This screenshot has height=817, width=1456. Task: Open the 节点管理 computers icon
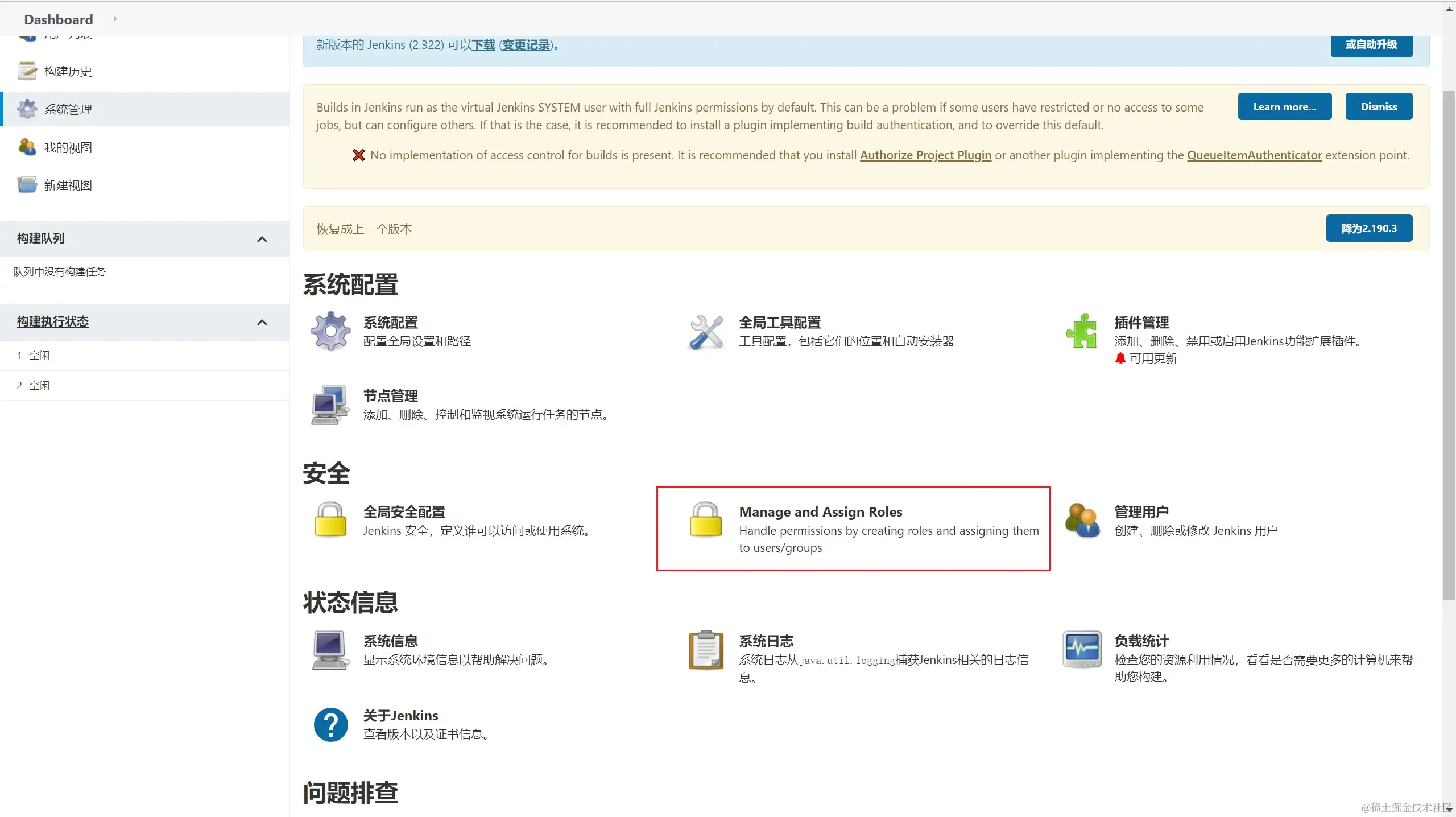(330, 405)
